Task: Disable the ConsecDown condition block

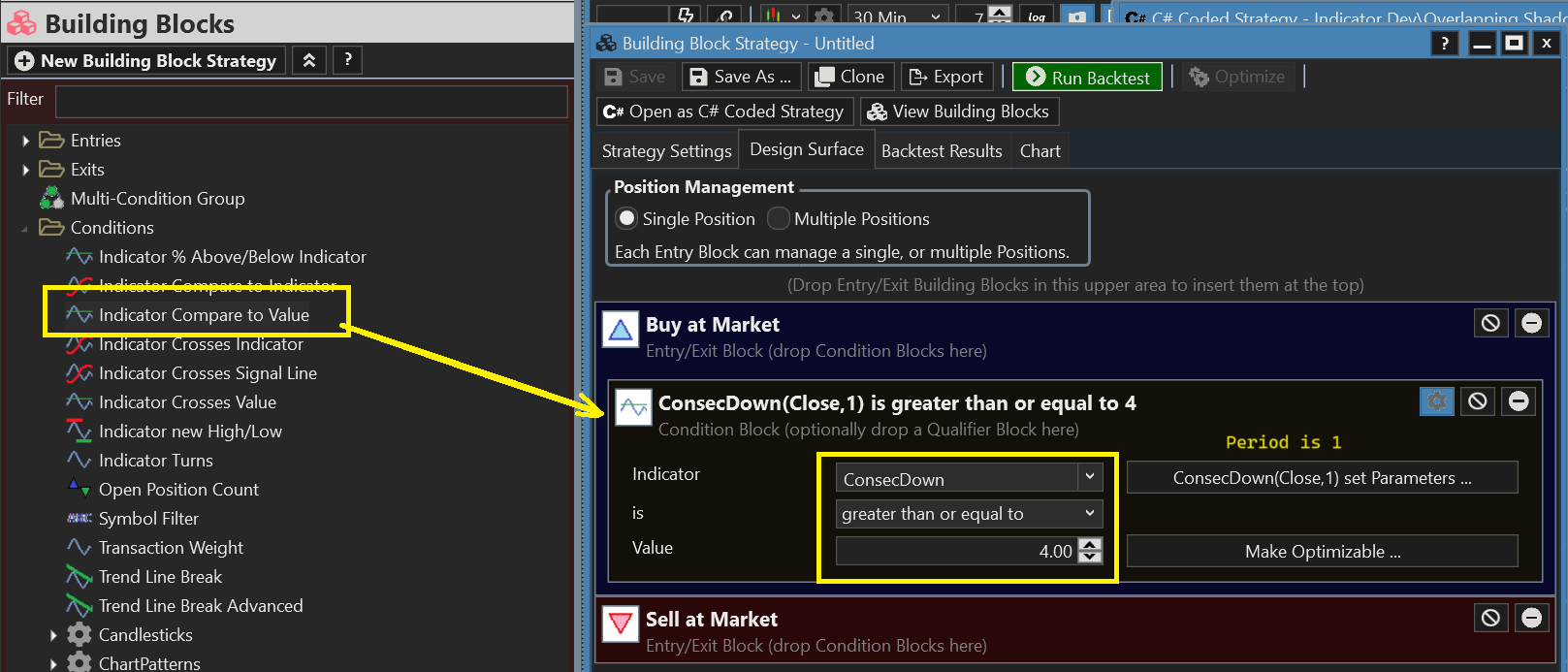Action: point(1477,400)
